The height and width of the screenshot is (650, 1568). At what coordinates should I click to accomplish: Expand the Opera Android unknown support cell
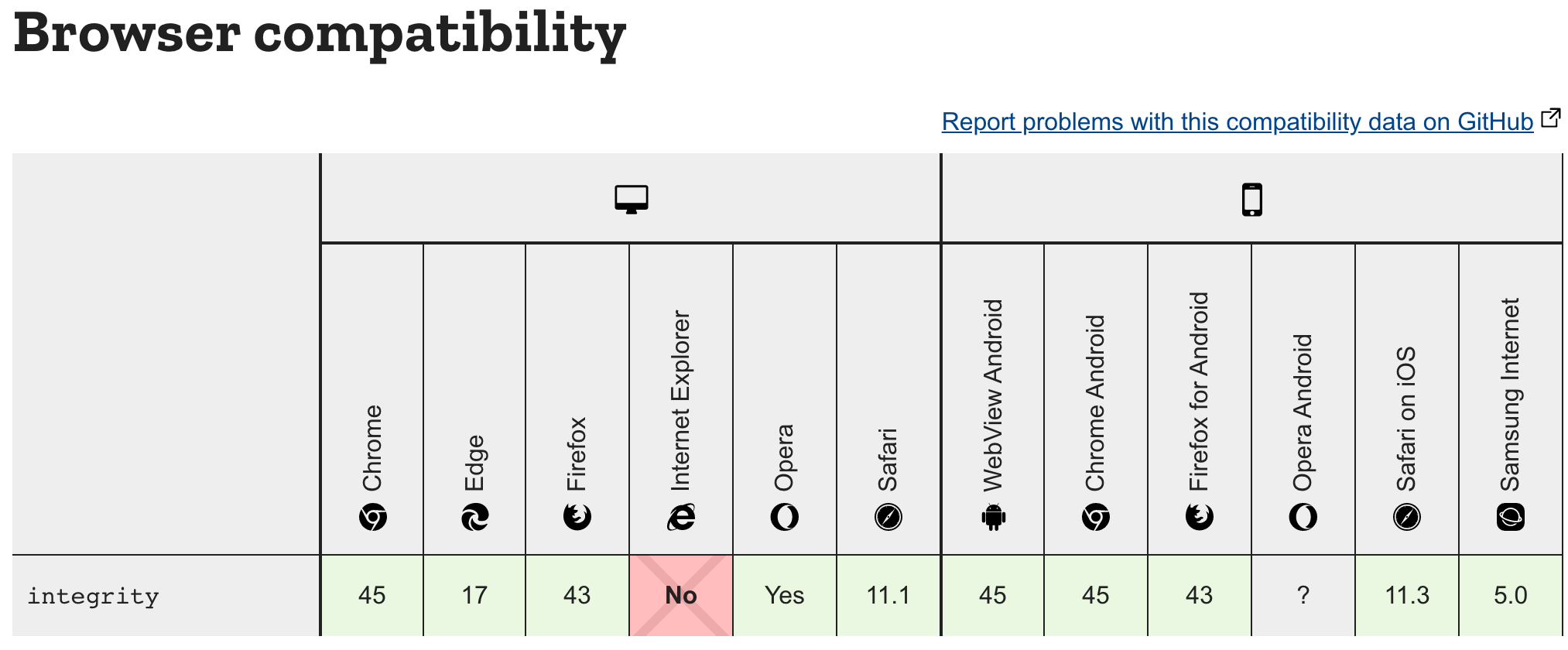point(1303,596)
